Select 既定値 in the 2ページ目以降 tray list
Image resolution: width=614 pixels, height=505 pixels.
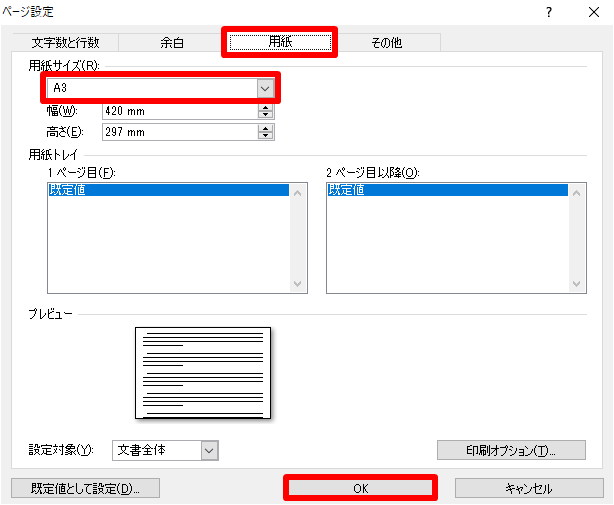(448, 190)
